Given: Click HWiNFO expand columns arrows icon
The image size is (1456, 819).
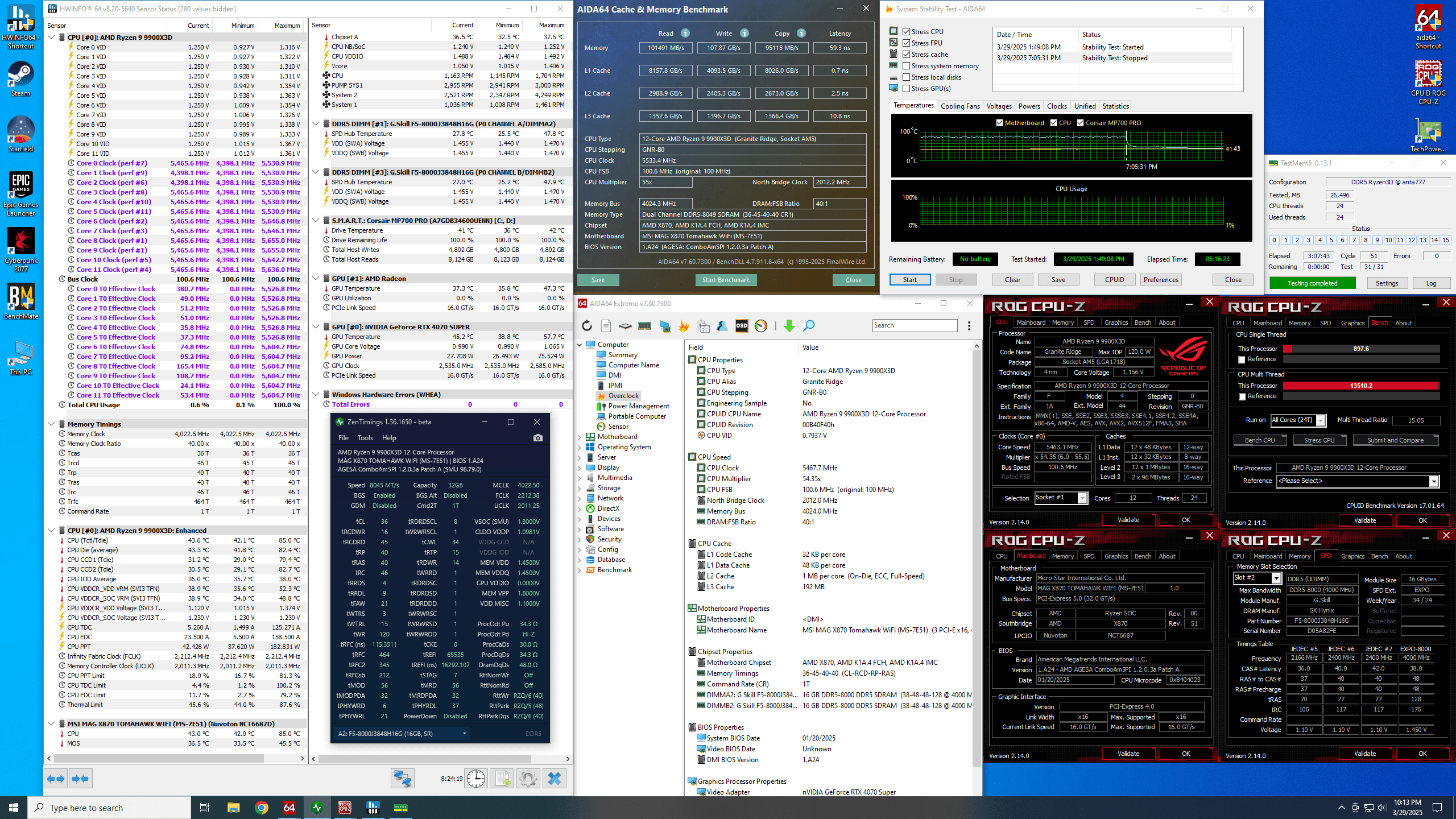Looking at the screenshot, I should (x=56, y=779).
